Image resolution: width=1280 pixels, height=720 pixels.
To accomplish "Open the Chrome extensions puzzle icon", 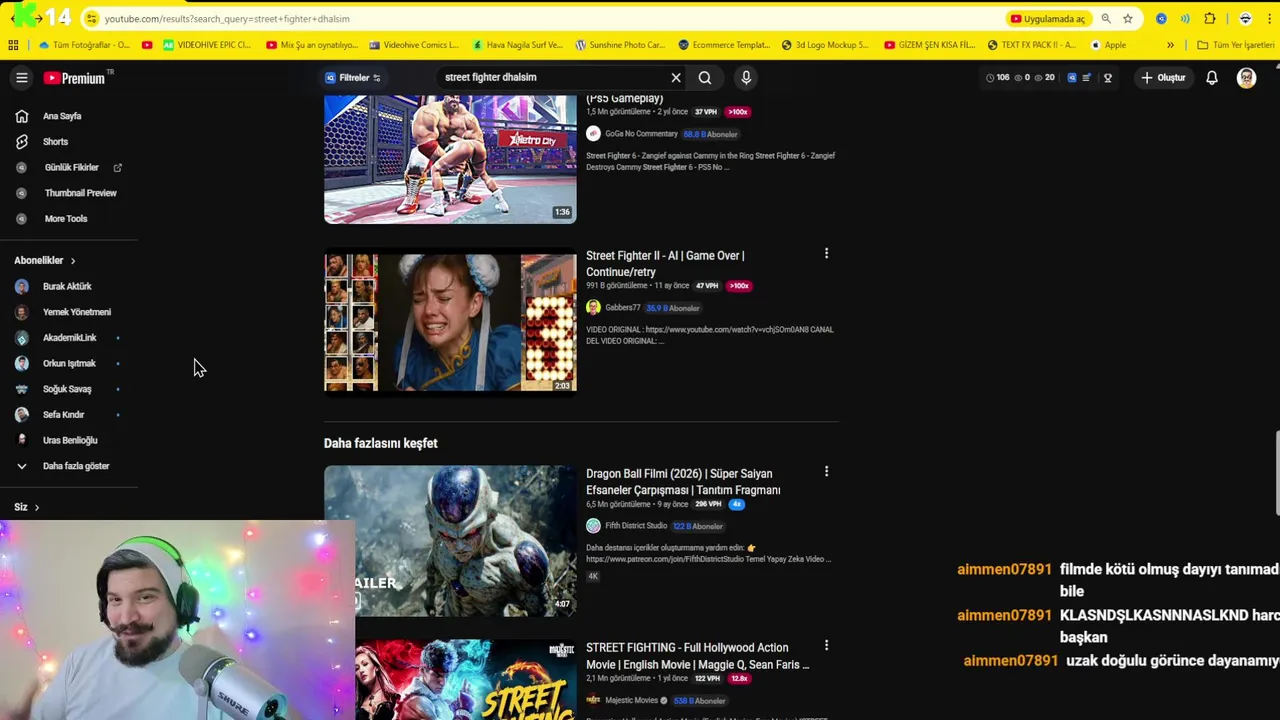I will [1210, 19].
